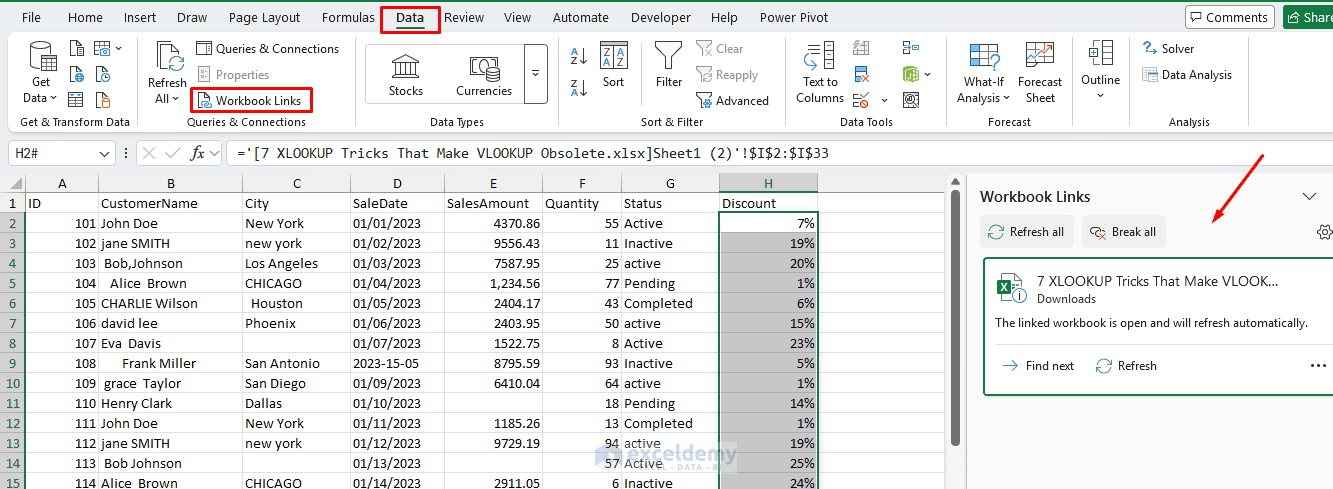The height and width of the screenshot is (489, 1333).
Task: Click From Web icon
Action: tap(77, 74)
